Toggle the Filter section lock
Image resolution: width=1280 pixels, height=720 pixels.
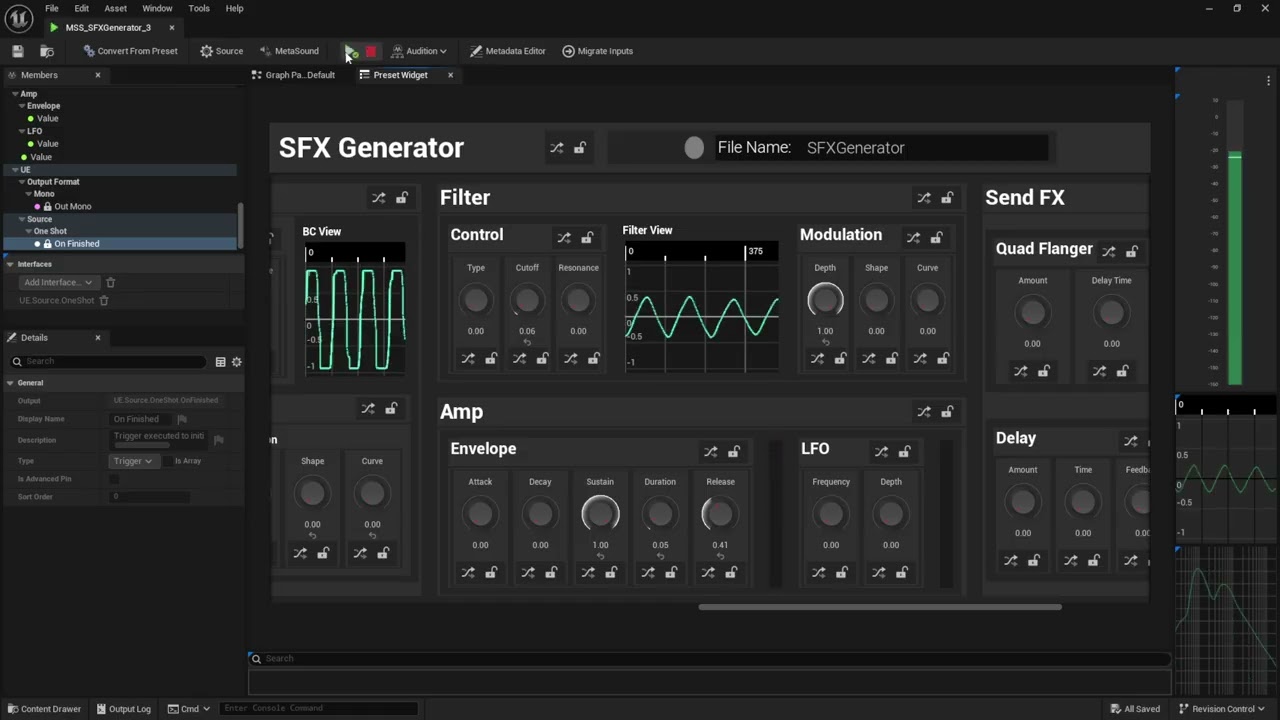point(947,198)
